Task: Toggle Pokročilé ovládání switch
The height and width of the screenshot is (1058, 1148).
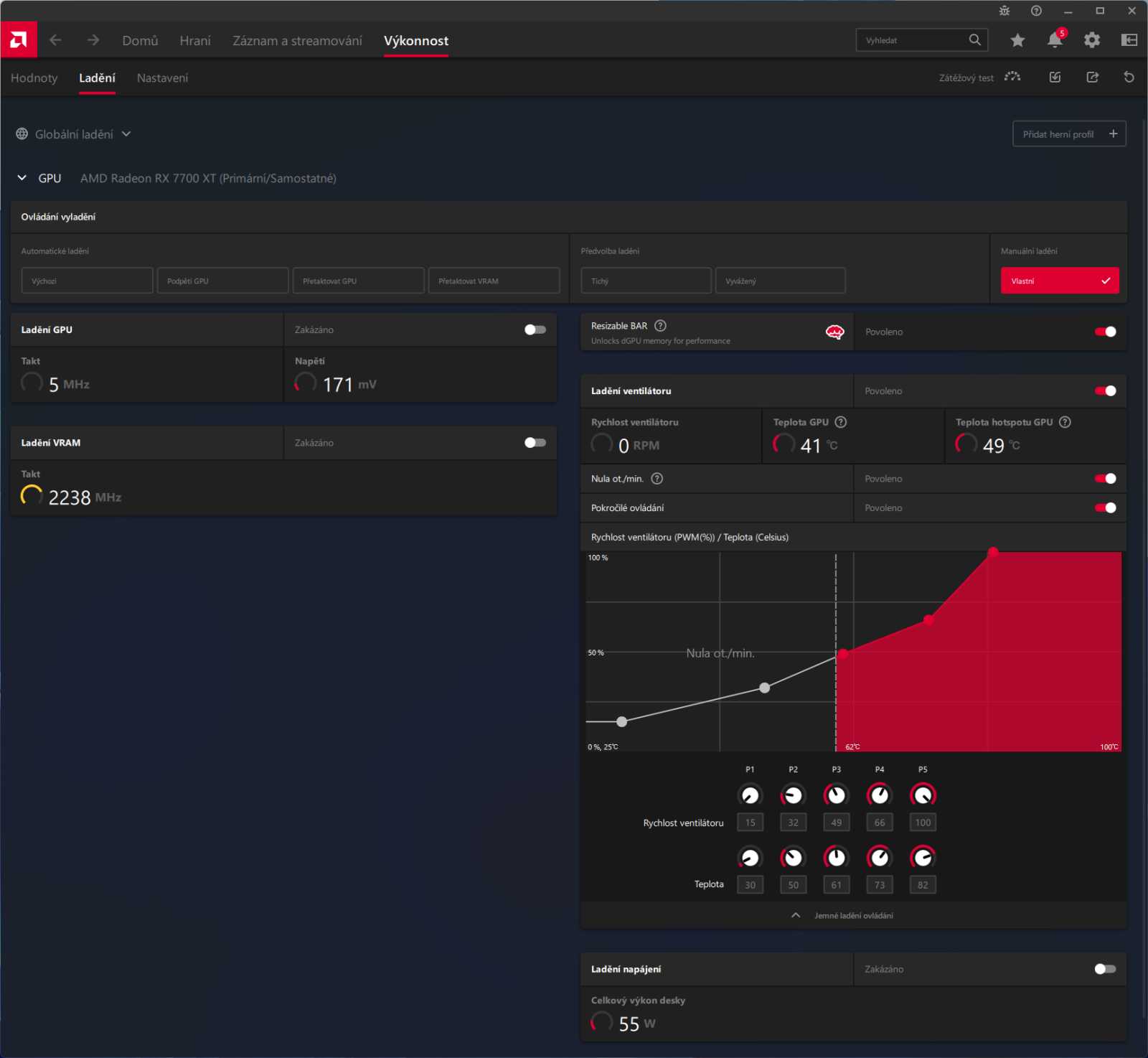Action: [x=1106, y=508]
